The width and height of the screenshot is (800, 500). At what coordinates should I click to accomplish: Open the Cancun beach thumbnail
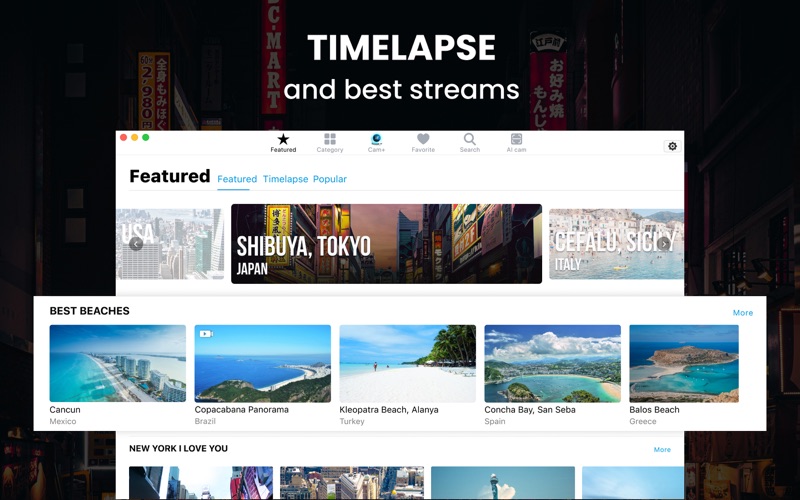point(118,363)
